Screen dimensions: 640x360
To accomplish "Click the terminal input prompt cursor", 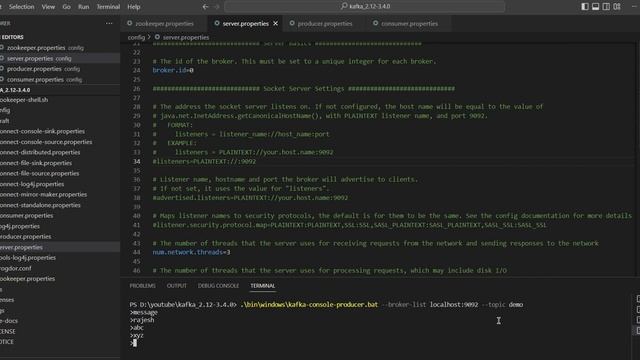I will [135, 343].
